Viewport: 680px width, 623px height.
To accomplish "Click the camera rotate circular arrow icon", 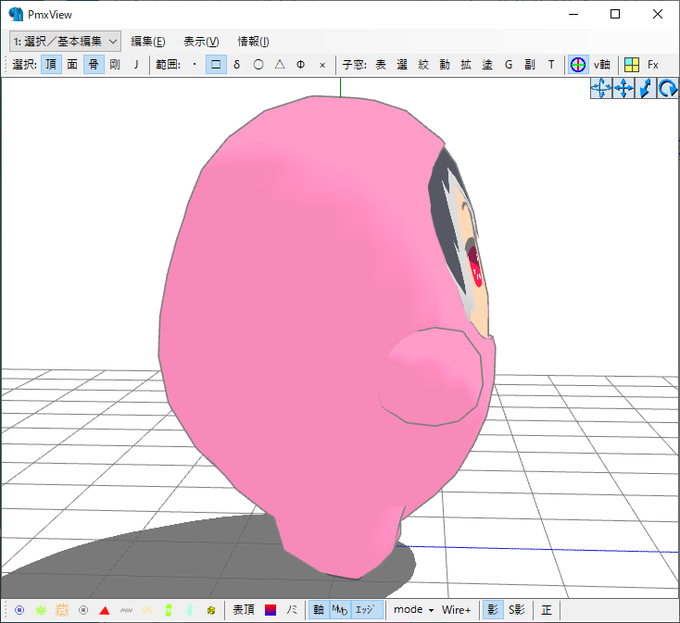I will [667, 88].
